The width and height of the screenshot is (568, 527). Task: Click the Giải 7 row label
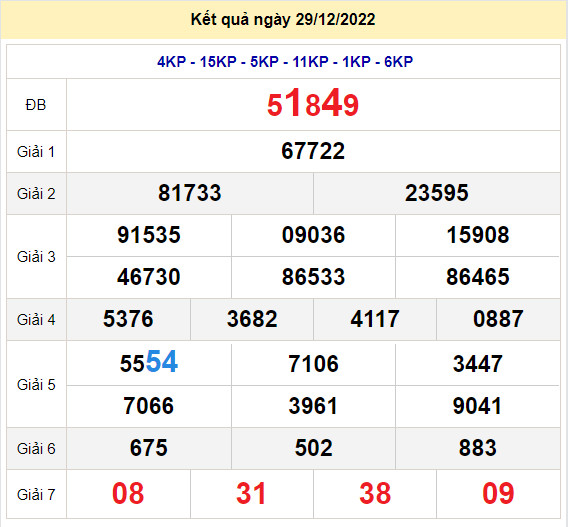point(36,494)
